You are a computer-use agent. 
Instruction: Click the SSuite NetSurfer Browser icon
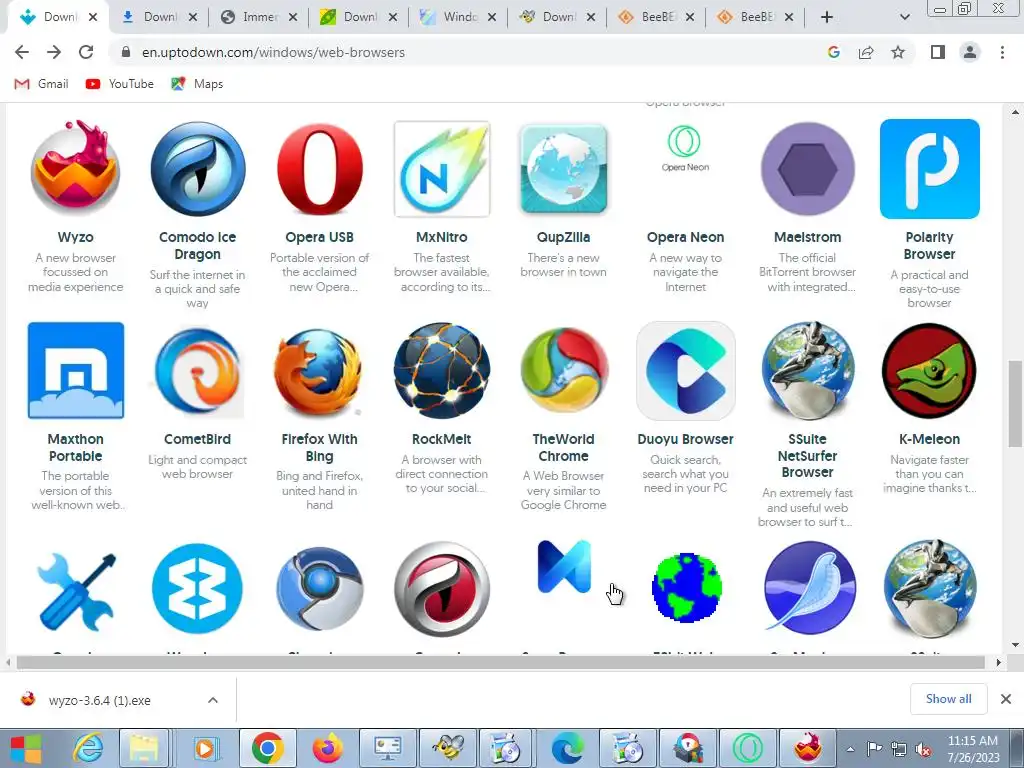point(808,370)
